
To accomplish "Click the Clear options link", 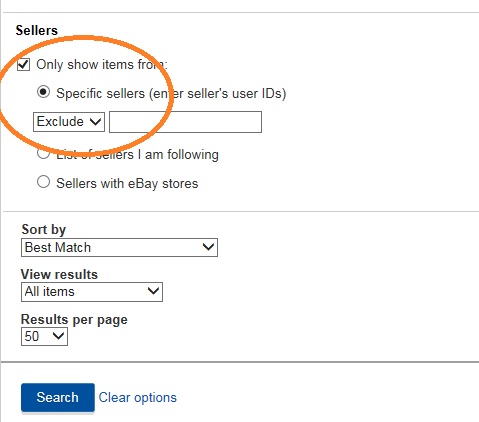I will point(137,397).
